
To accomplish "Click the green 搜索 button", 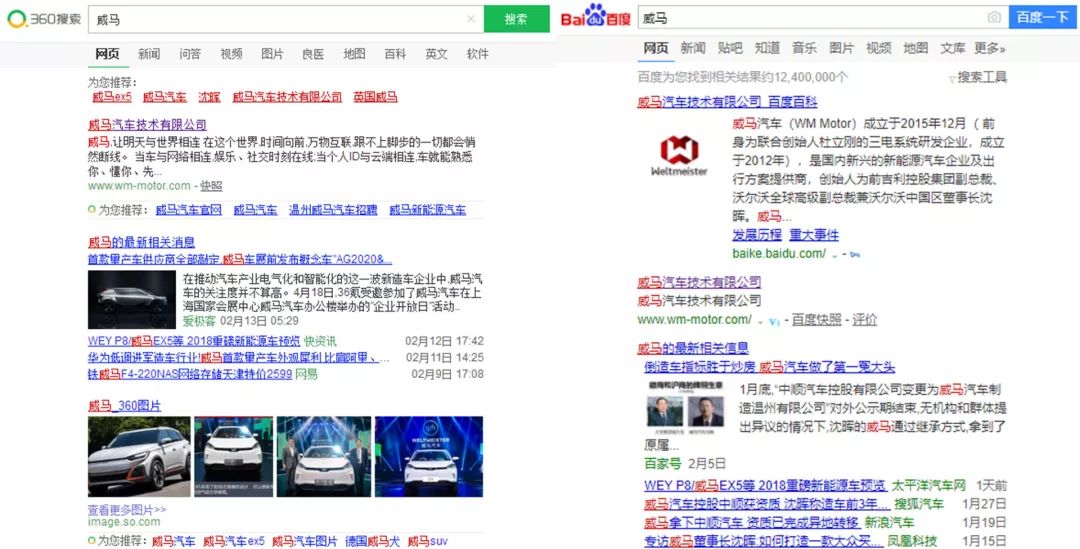I will tap(517, 19).
